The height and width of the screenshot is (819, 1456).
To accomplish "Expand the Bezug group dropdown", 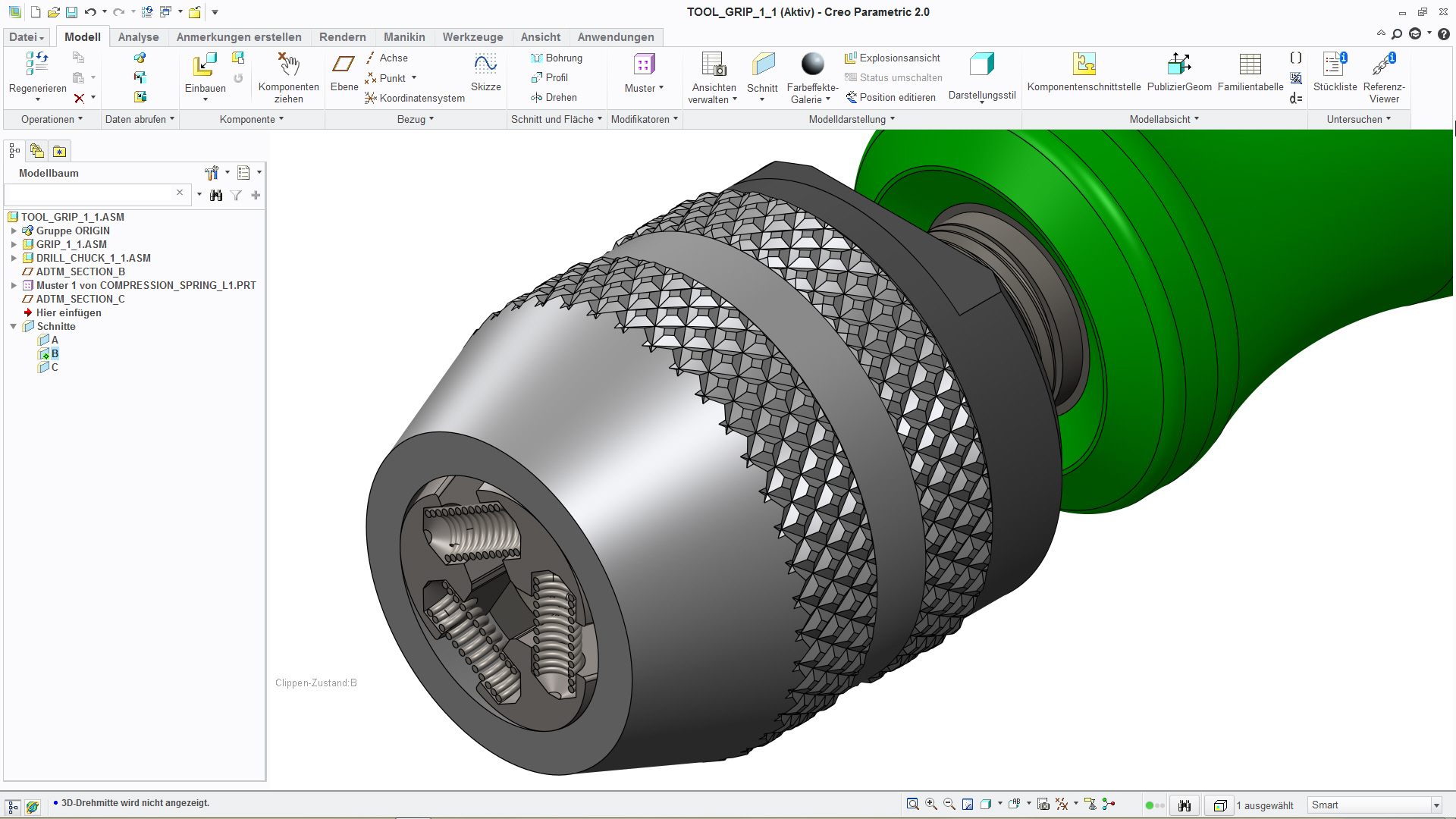I will 416,119.
